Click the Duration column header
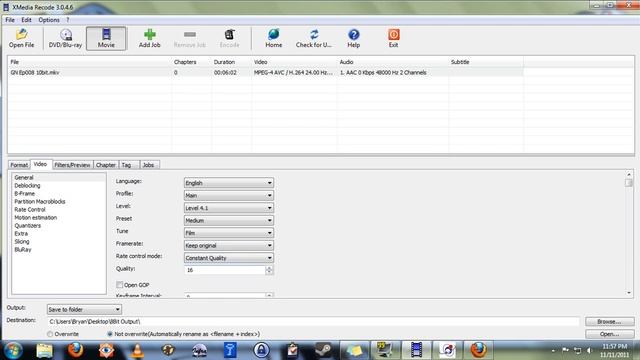 (x=232, y=62)
